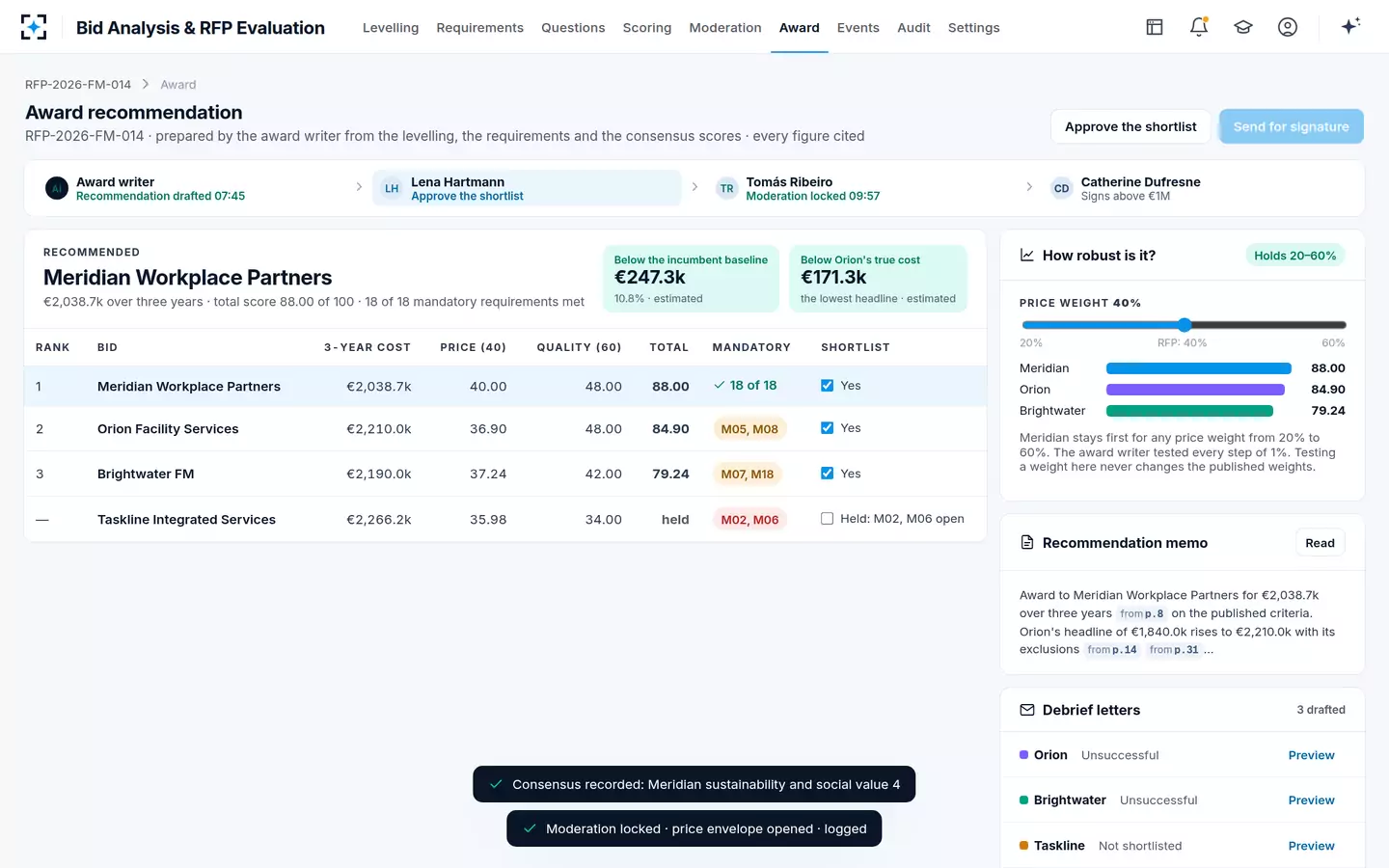Image resolution: width=1389 pixels, height=868 pixels.
Task: Click the Debrief letters envelope icon
Action: coord(1027,710)
